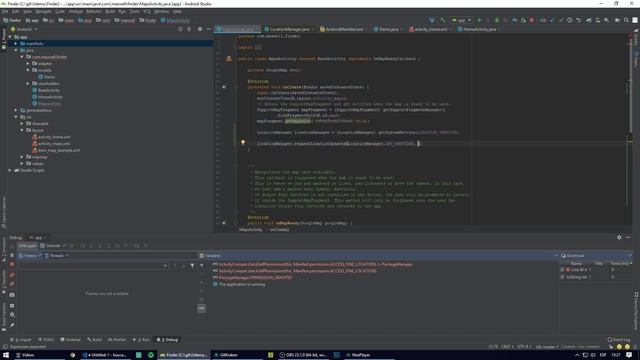Click the MapsActivity breadcrumb below the editor
This screenshot has width=640, height=360.
(x=251, y=230)
